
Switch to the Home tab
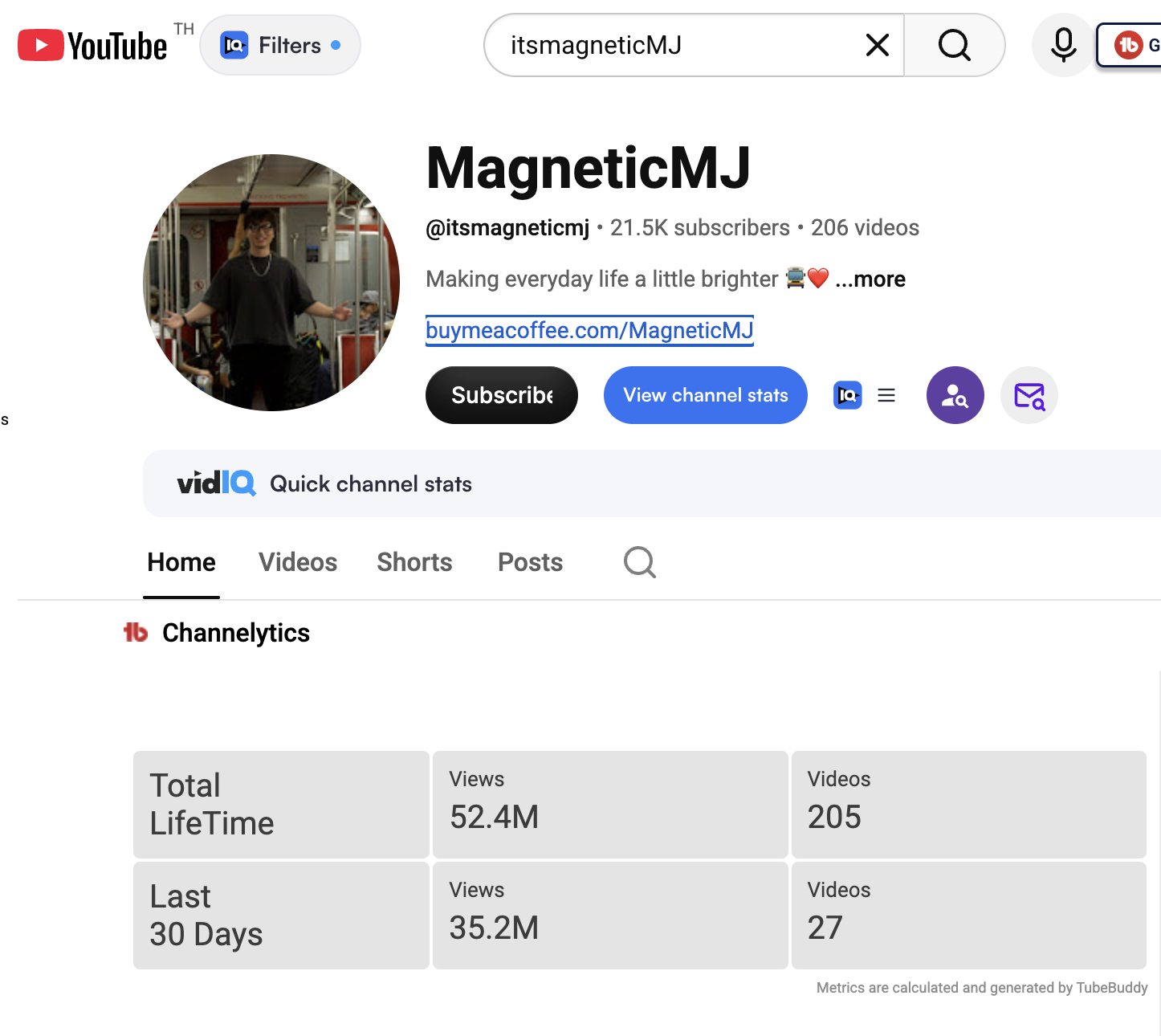tap(181, 562)
